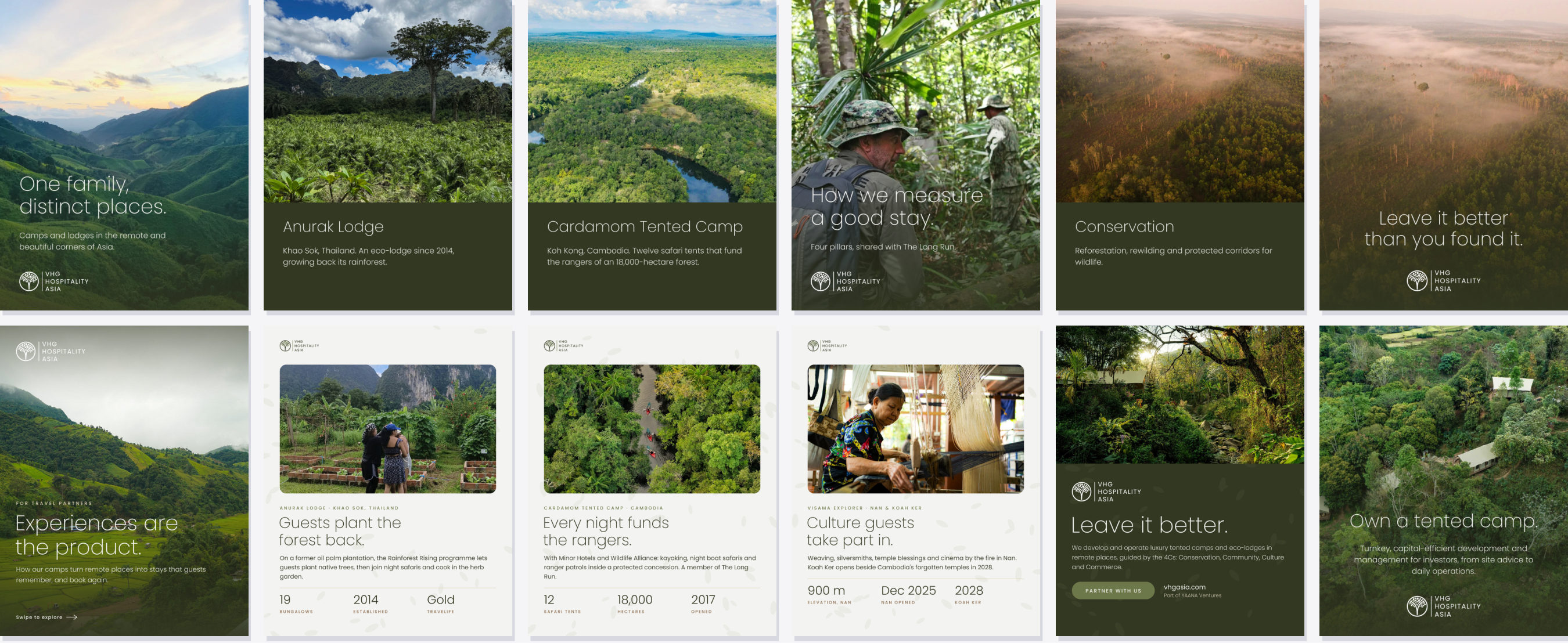This screenshot has height=643, width=1568.
Task: Click the '18,000' hectares stat
Action: 635,600
